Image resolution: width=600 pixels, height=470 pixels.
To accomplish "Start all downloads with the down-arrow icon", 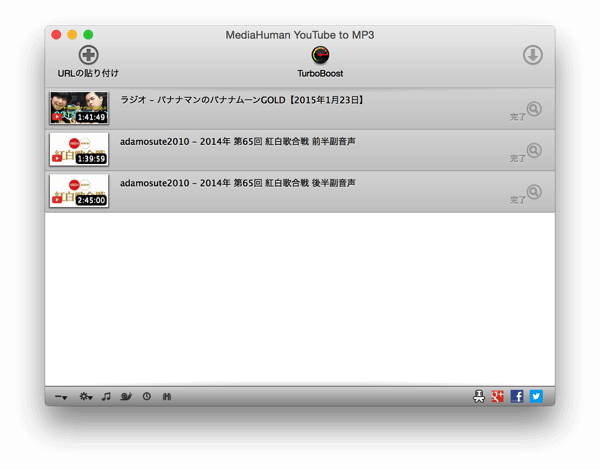I will point(533,55).
